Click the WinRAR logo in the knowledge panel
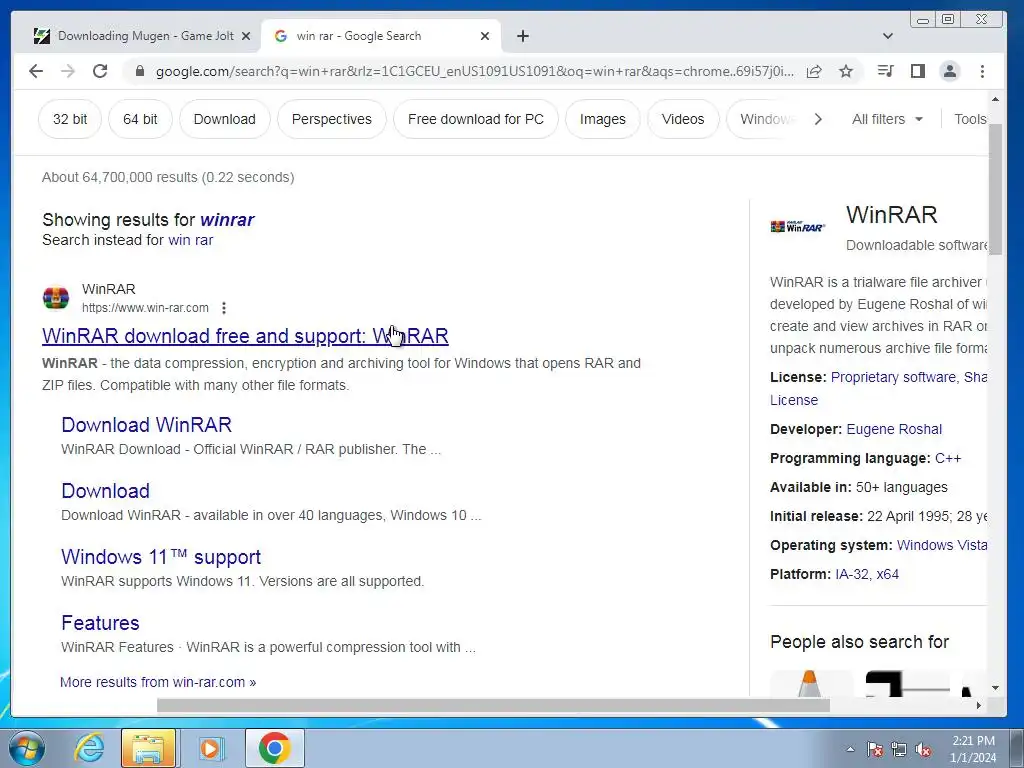The width and height of the screenshot is (1024, 768). [x=797, y=227]
